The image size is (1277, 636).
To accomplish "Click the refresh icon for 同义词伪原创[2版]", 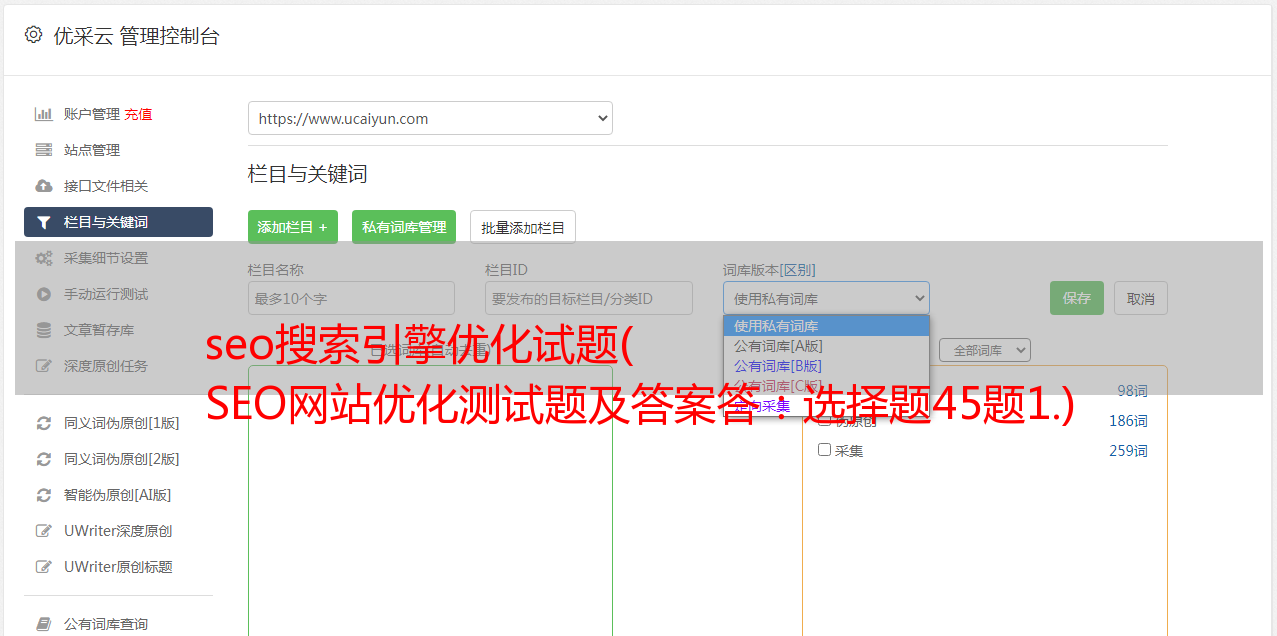I will [x=43, y=459].
